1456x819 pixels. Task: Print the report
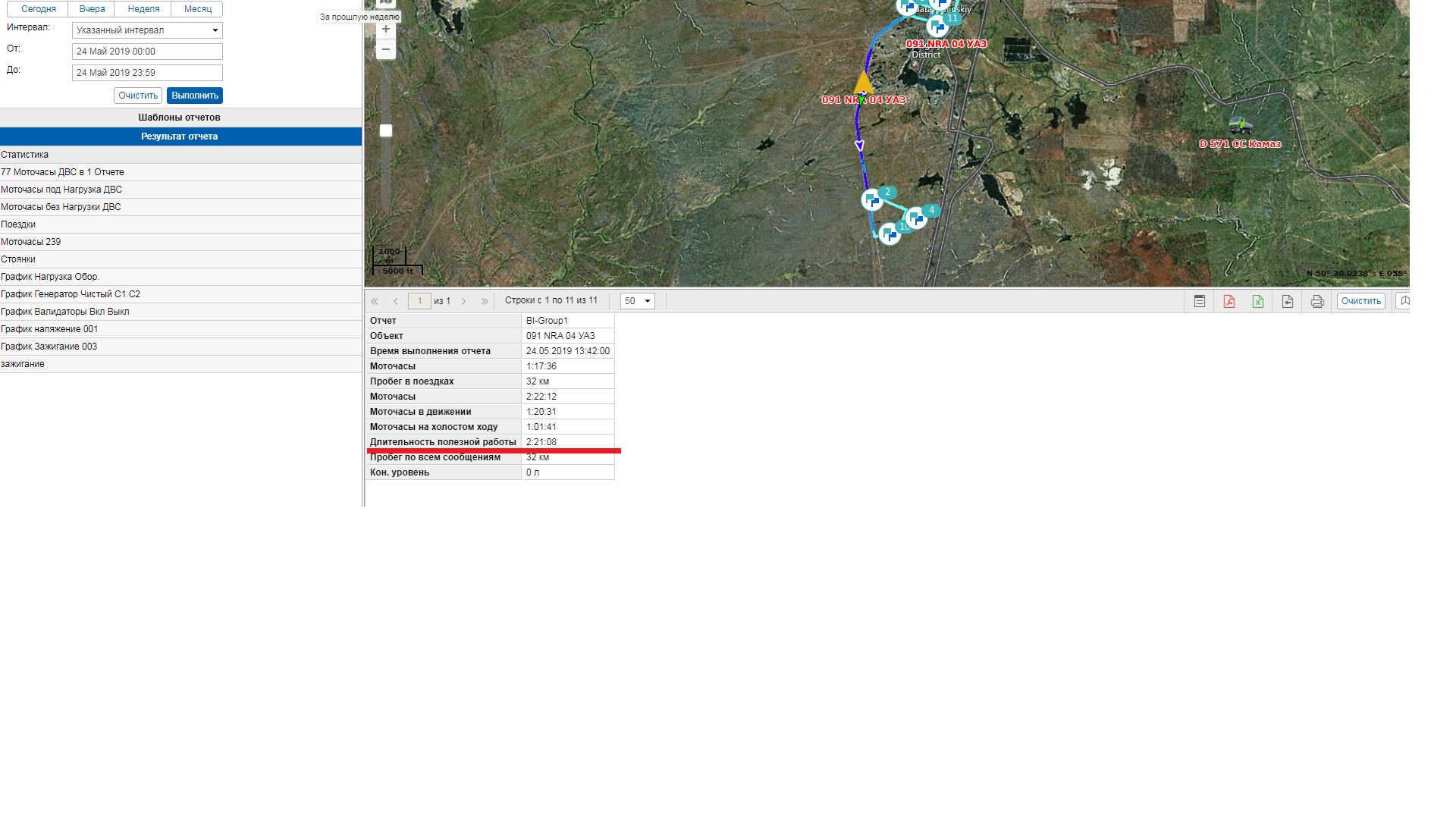pyautogui.click(x=1317, y=302)
